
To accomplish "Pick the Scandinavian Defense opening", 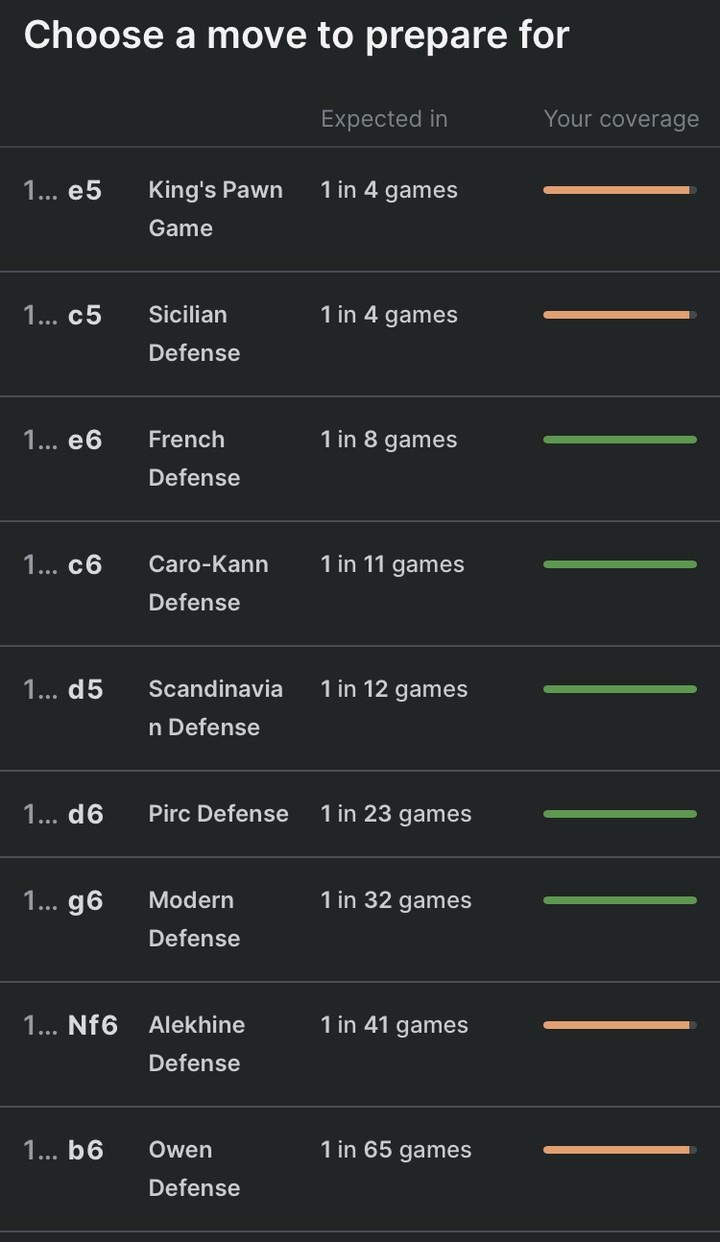I will point(215,708).
